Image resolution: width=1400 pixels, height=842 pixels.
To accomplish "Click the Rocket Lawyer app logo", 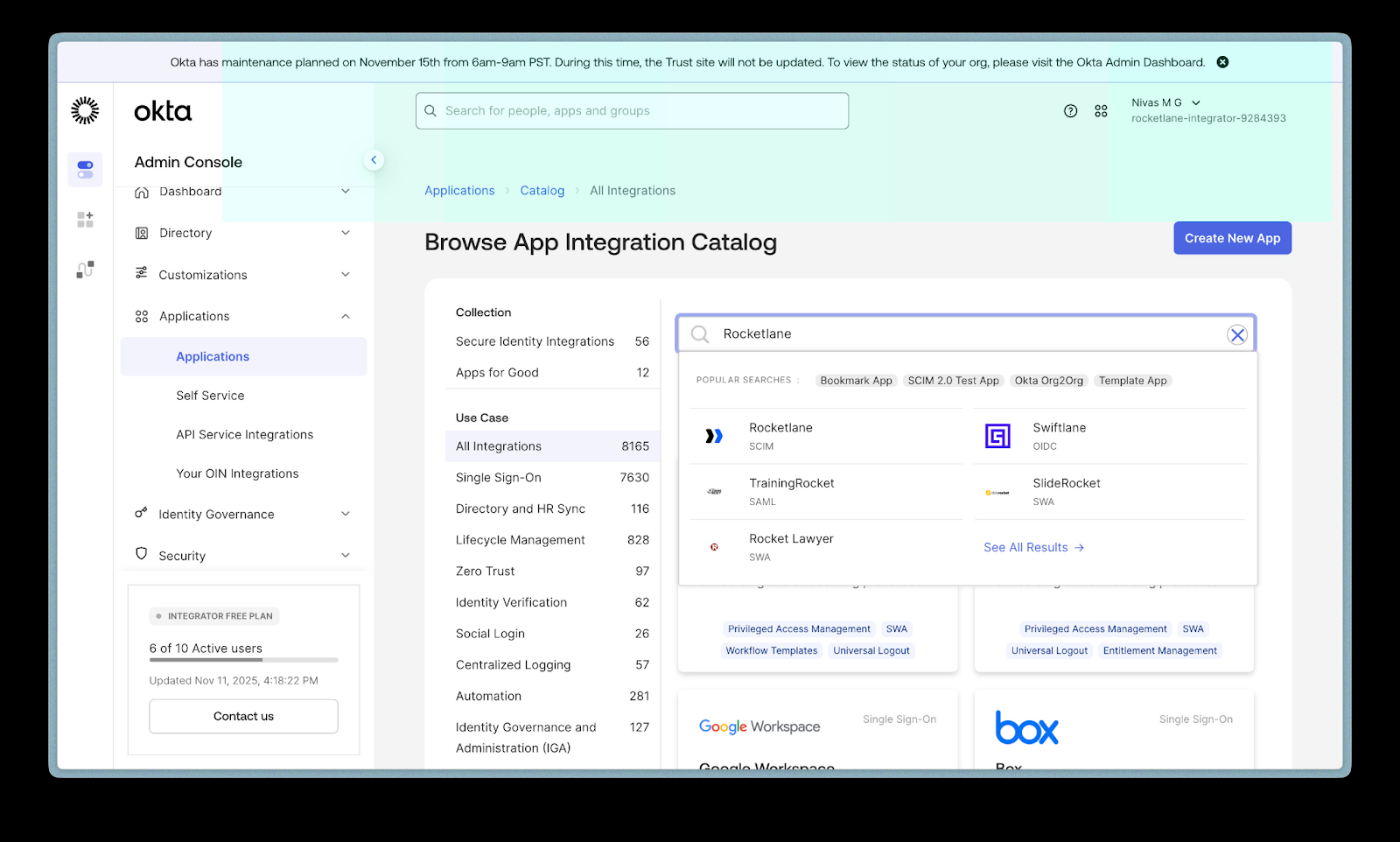I will point(714,547).
